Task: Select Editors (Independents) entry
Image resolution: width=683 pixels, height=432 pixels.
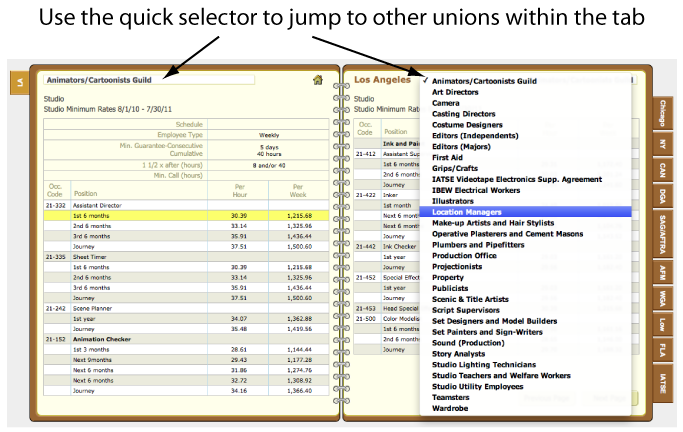Action: pyautogui.click(x=475, y=136)
